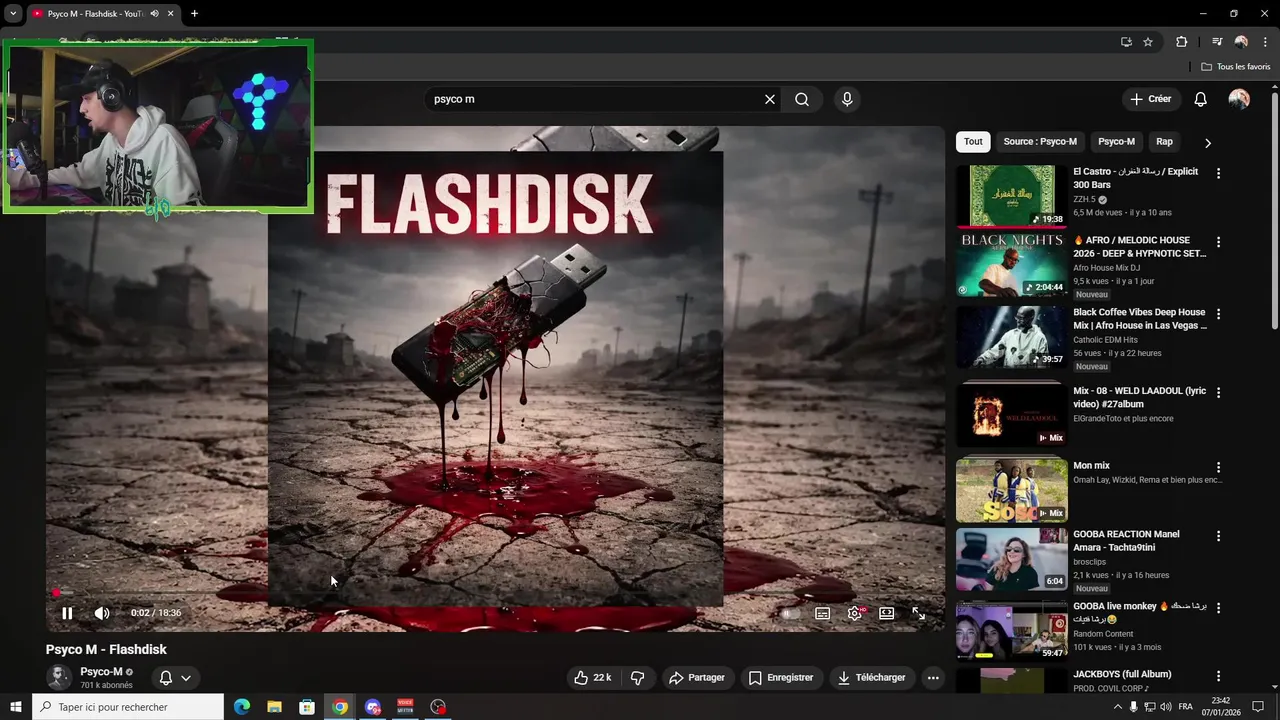Click channel name 'Afro House Mix DJ'

[1107, 268]
